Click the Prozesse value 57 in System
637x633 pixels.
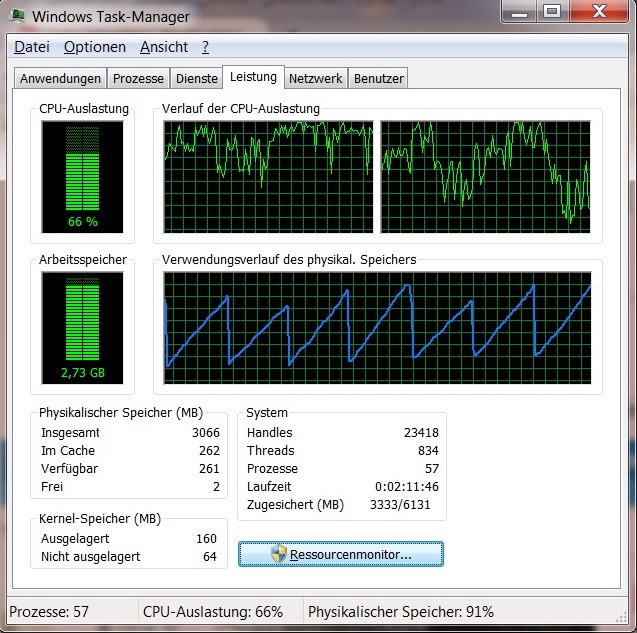[432, 468]
